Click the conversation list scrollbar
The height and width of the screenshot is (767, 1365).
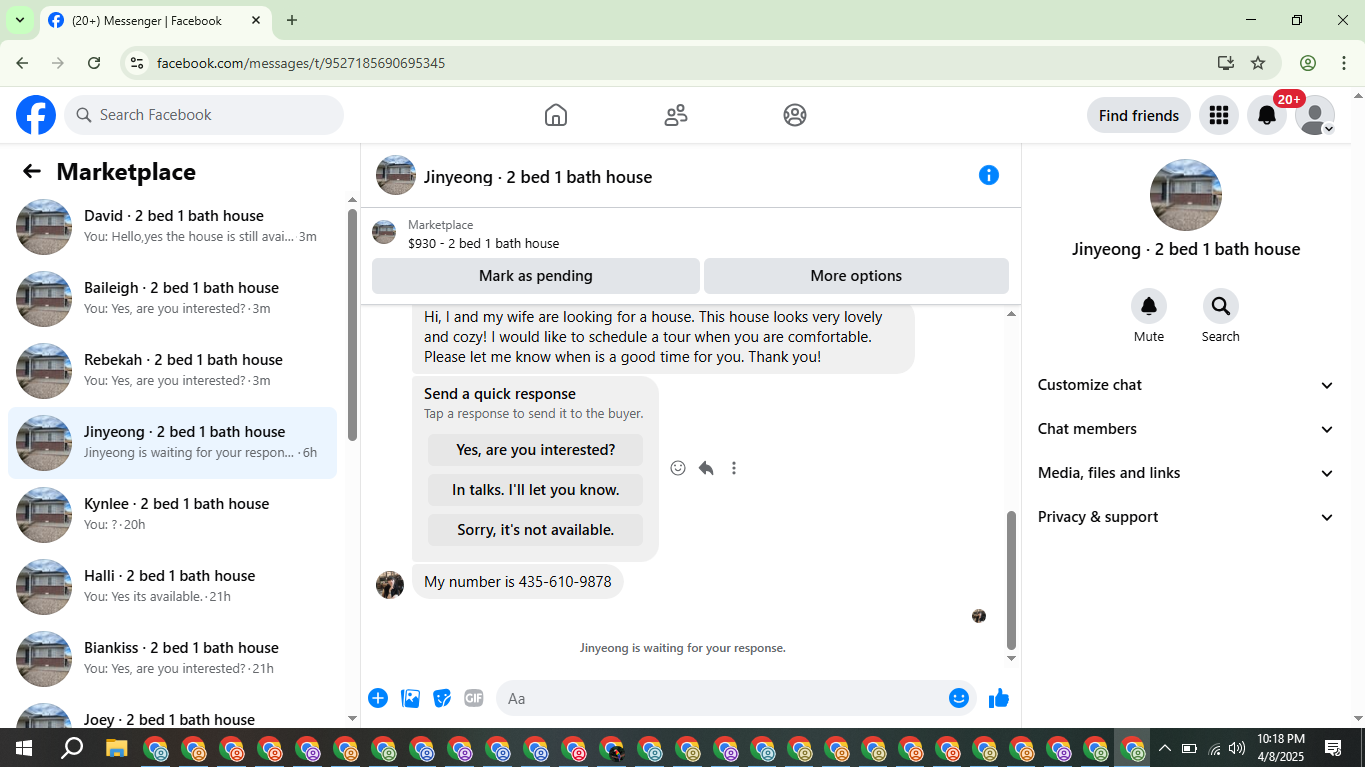pos(352,325)
